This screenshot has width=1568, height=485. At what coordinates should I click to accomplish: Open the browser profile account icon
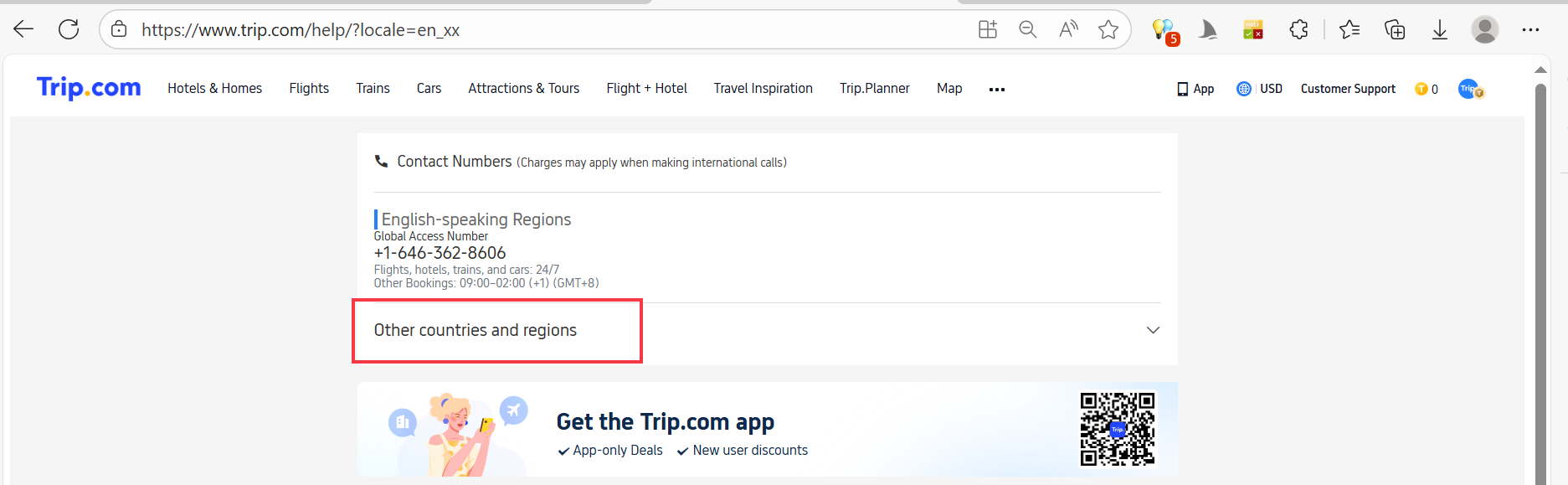click(1484, 29)
